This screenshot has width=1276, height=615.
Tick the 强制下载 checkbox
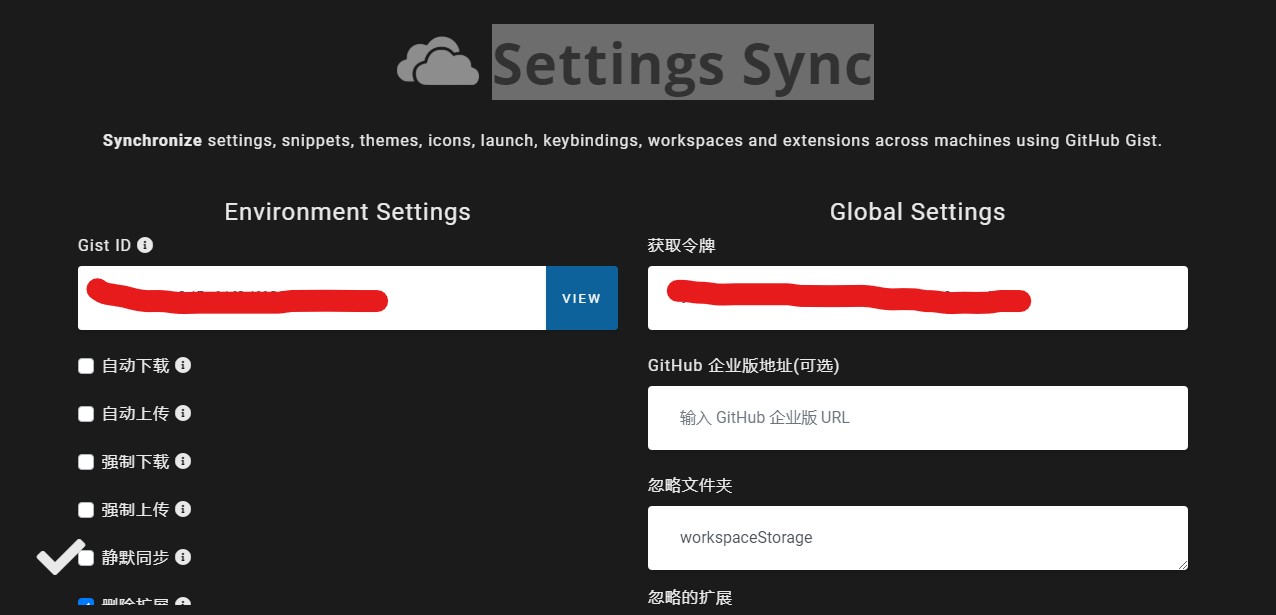click(x=86, y=462)
